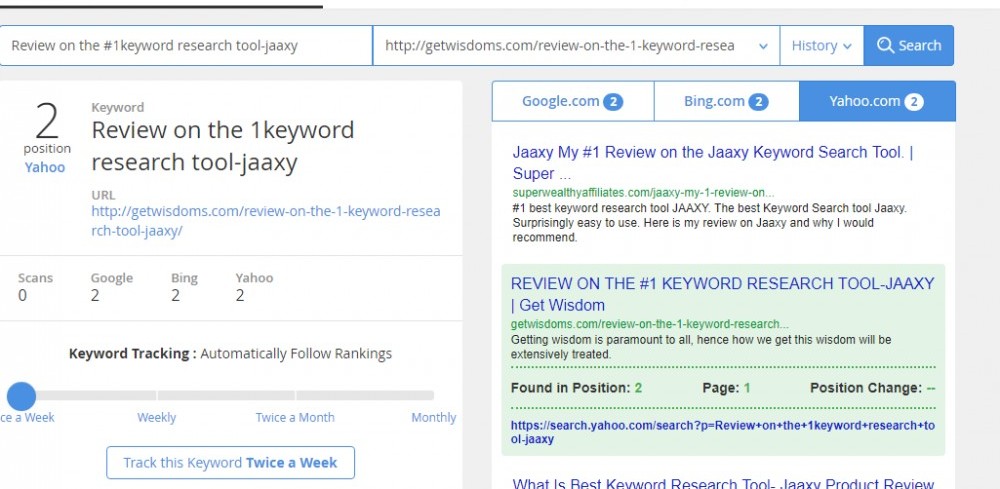Click the Scans count value
This screenshot has width=1000, height=489.
pyautogui.click(x=22, y=295)
